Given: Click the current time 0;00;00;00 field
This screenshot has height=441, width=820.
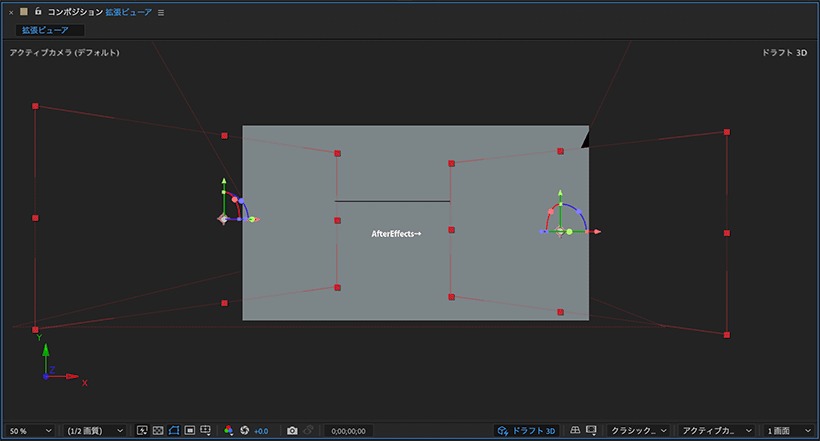Looking at the screenshot, I should pos(348,431).
